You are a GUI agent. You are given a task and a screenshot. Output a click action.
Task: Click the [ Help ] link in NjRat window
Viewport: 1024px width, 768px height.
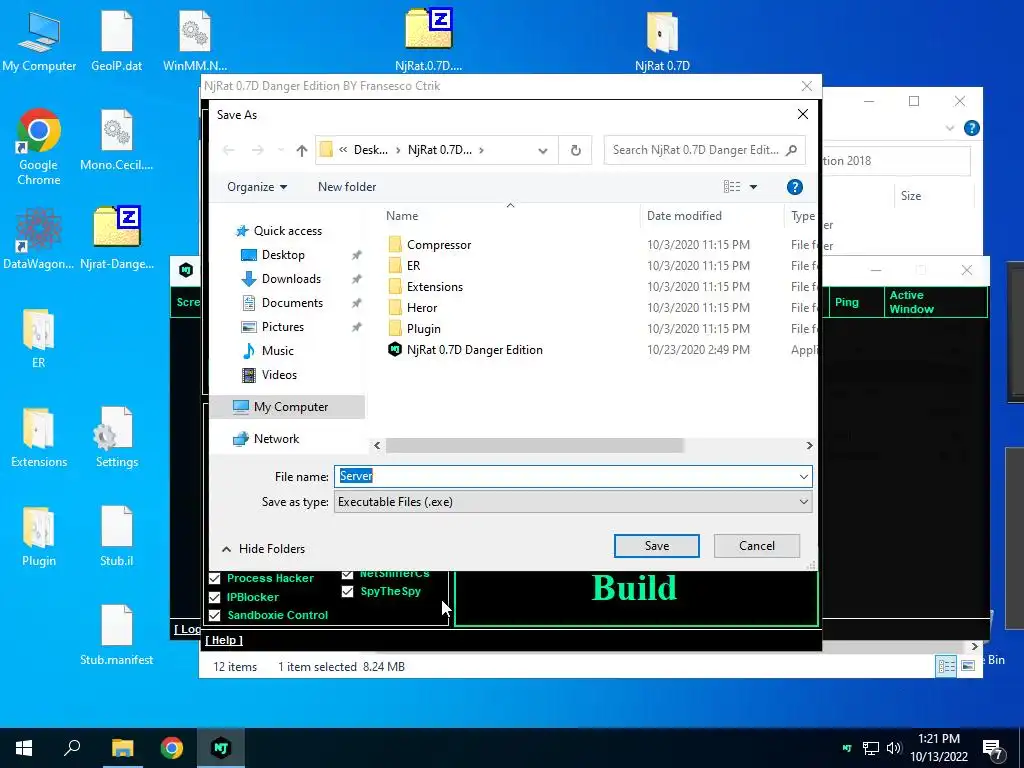224,640
